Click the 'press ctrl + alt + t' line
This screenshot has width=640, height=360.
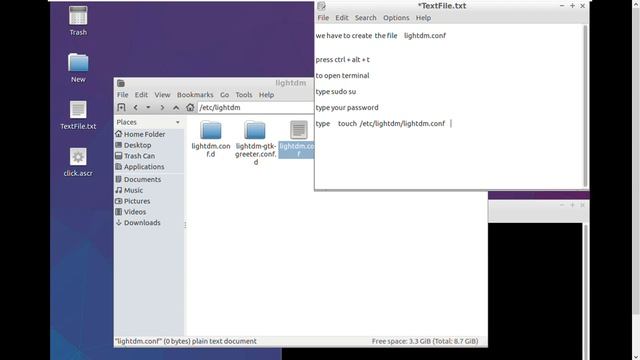tap(342, 60)
